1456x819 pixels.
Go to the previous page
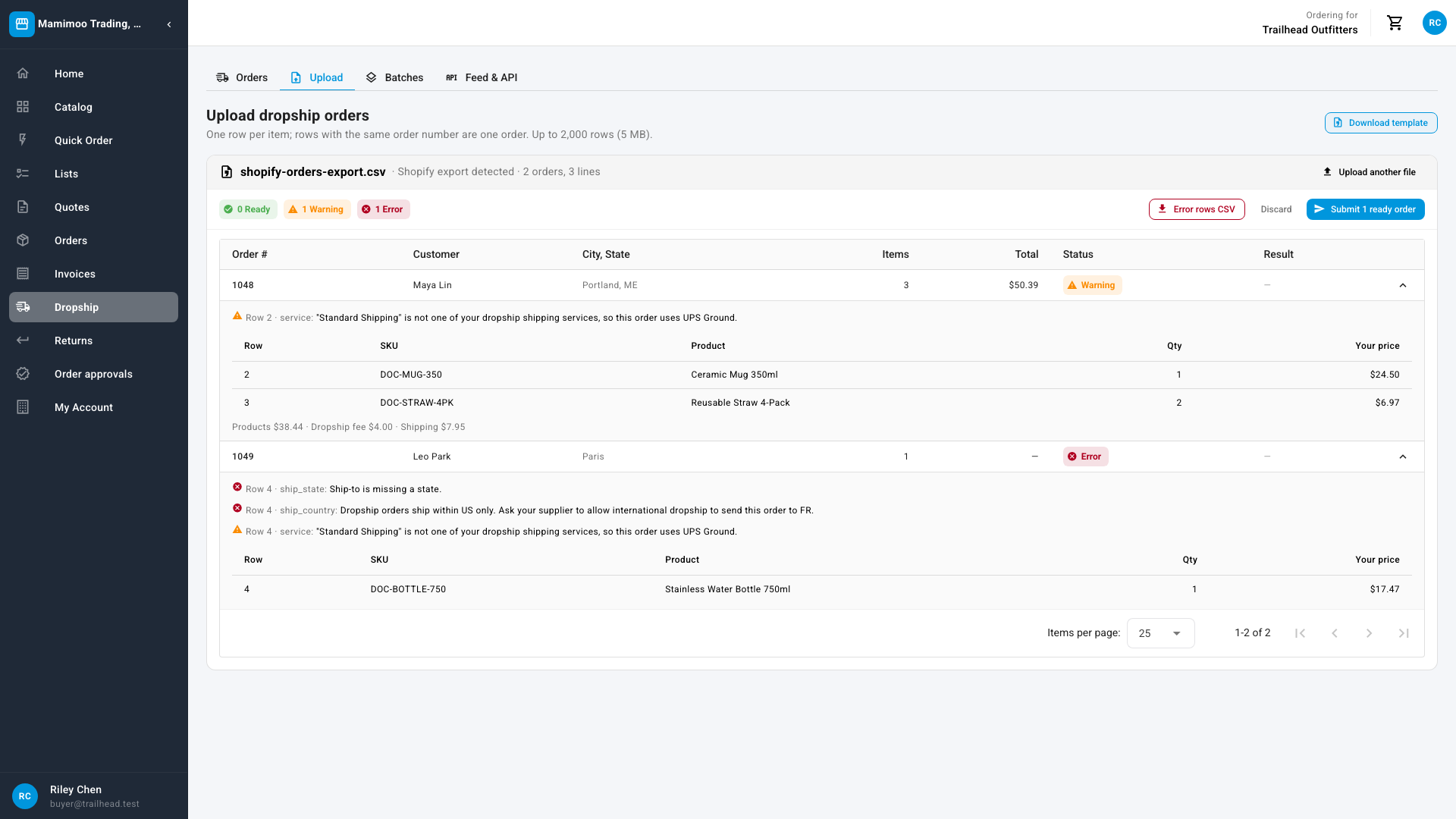click(x=1335, y=633)
